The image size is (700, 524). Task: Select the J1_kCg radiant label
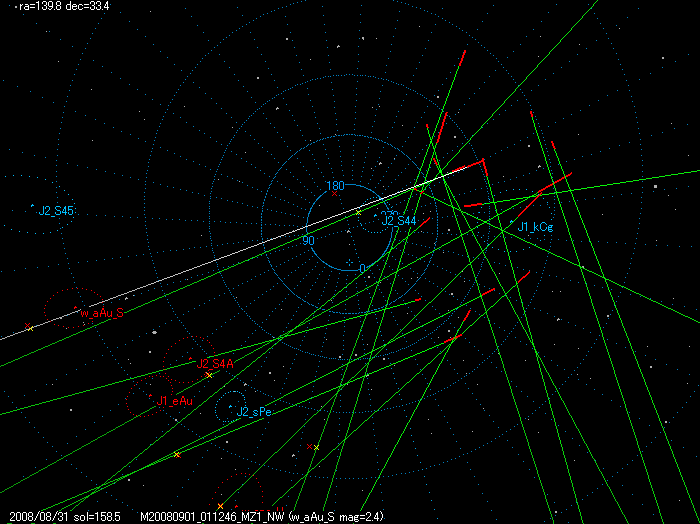point(535,227)
